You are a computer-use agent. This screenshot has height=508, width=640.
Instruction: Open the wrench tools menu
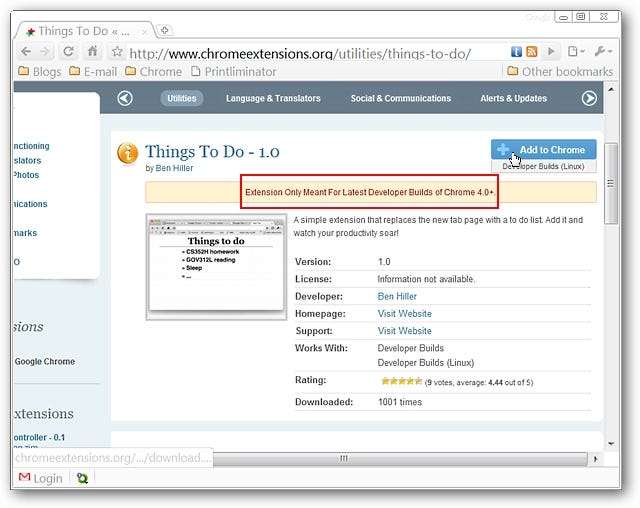point(603,51)
